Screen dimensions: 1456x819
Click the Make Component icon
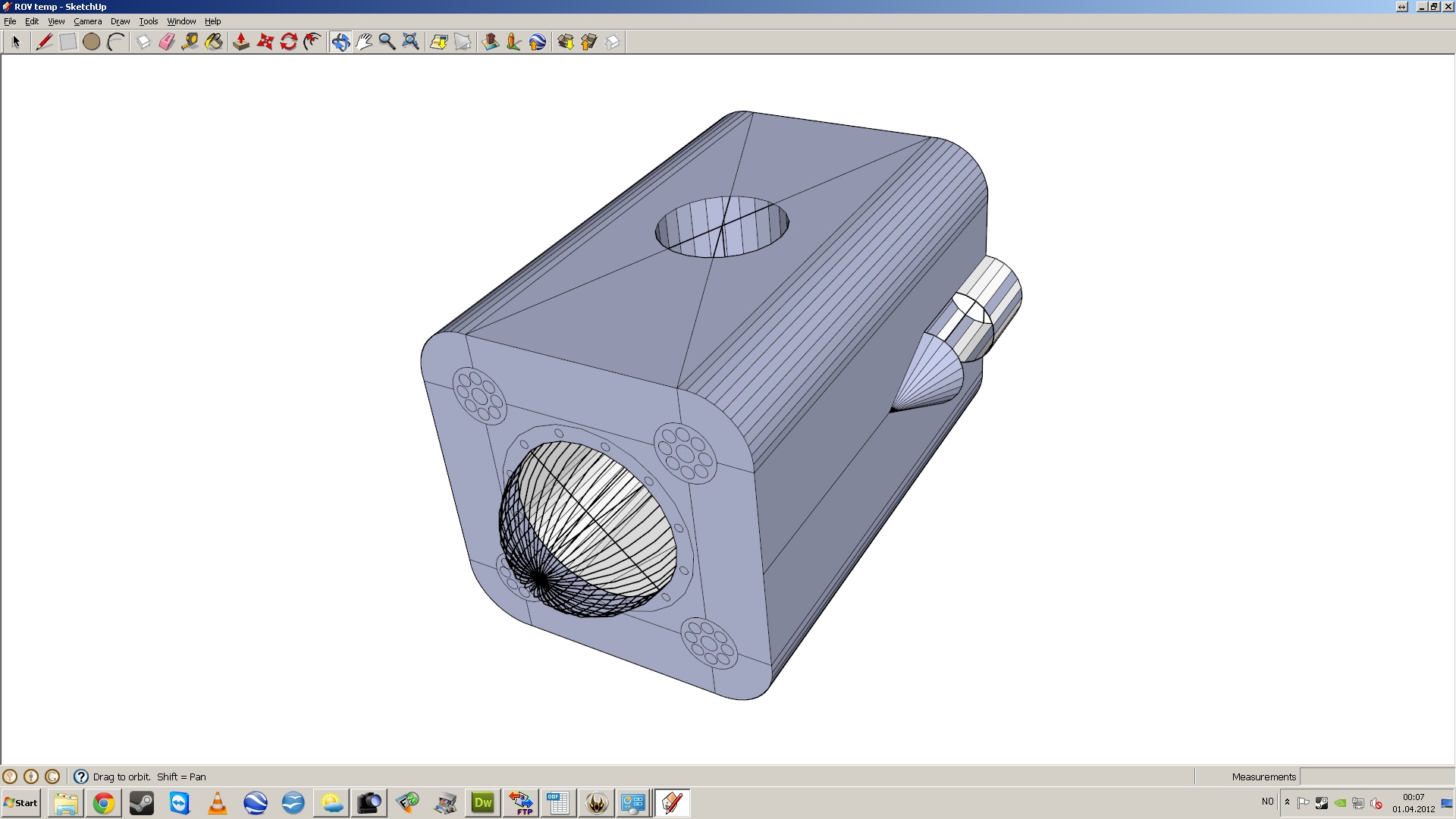pyautogui.click(x=143, y=42)
